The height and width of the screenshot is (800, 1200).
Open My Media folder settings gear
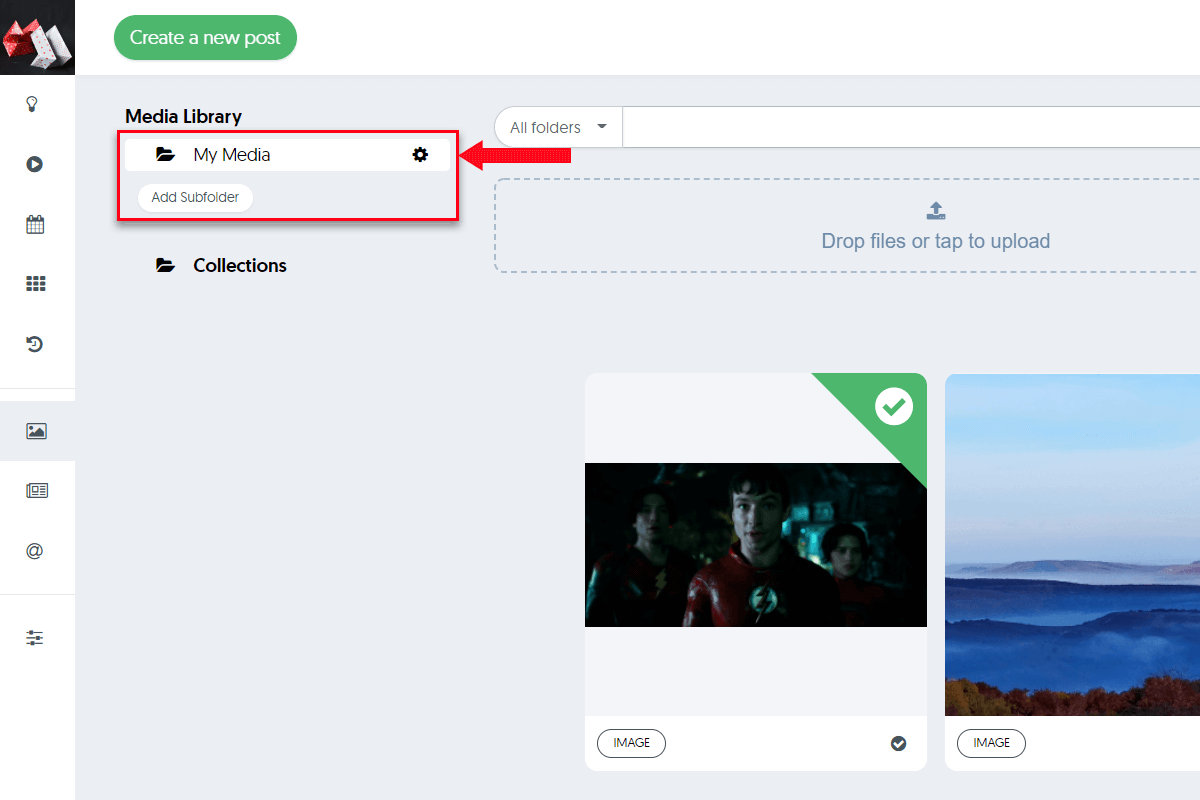[420, 154]
